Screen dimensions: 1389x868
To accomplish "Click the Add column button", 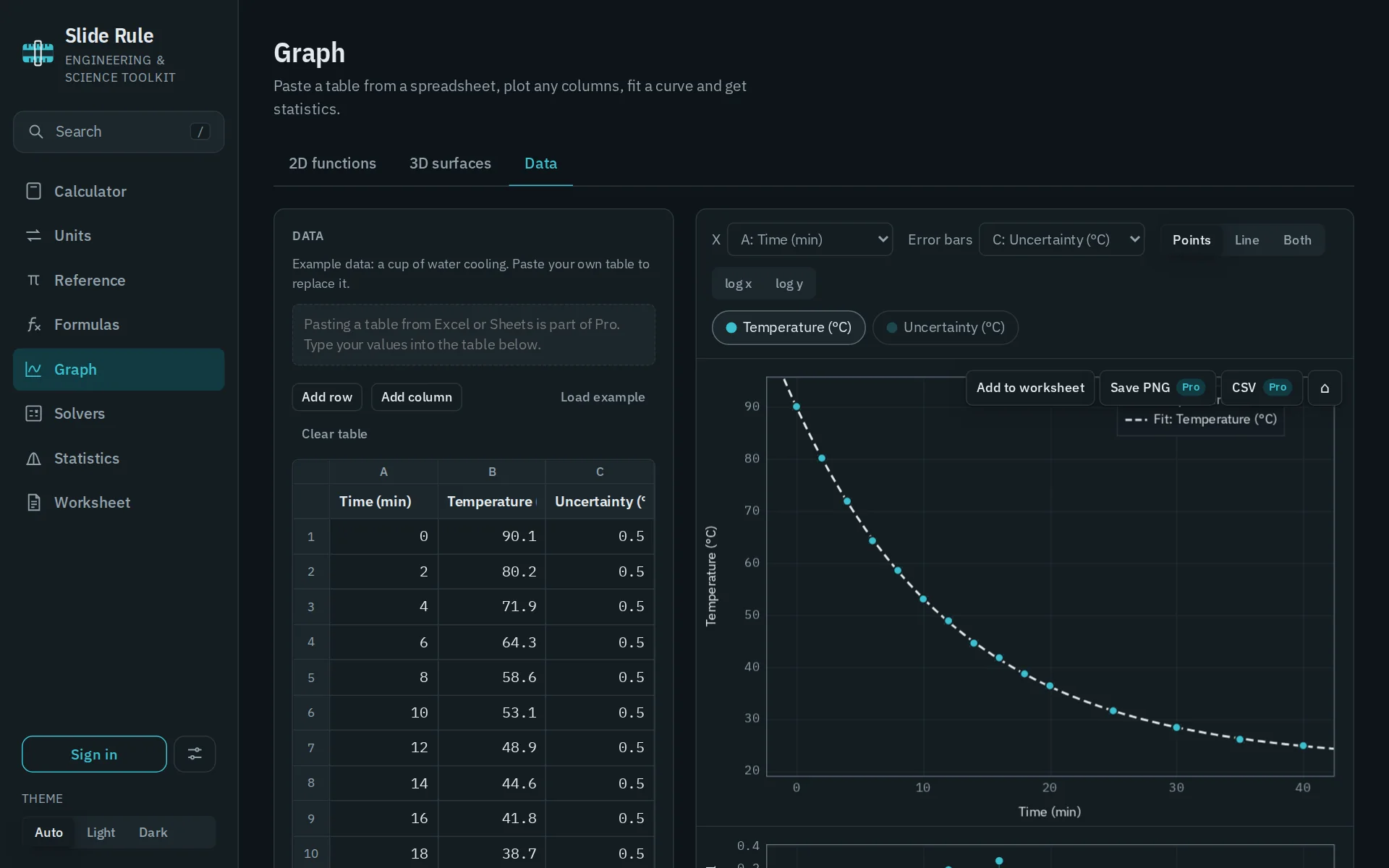I will (416, 397).
